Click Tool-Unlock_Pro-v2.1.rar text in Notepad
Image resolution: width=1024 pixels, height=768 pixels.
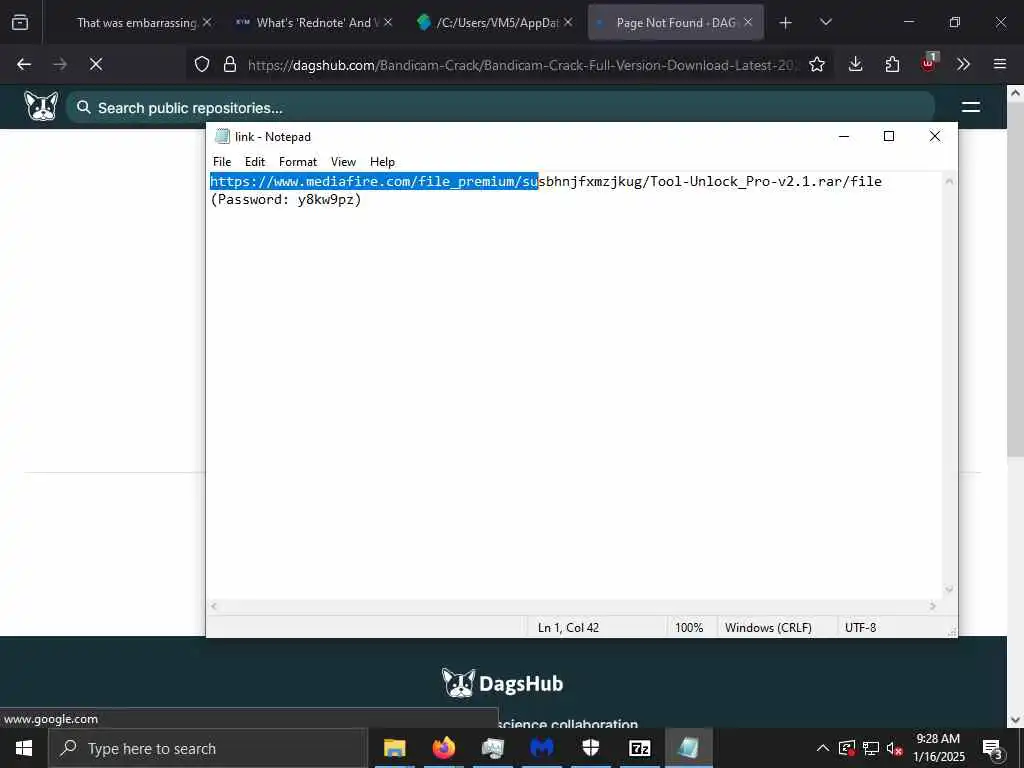(x=744, y=182)
